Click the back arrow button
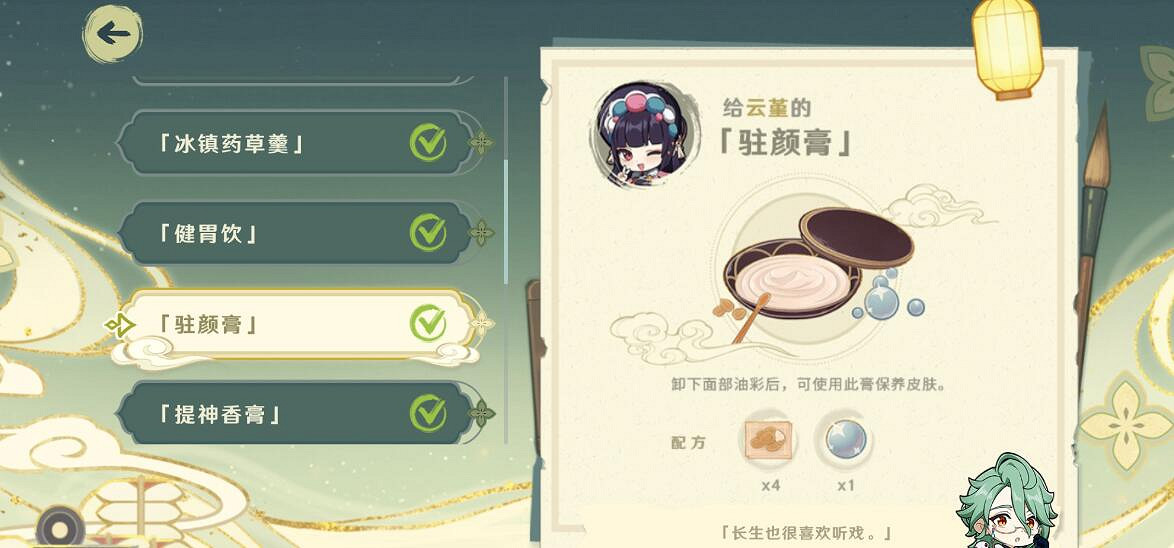1174x548 pixels. (x=112, y=33)
